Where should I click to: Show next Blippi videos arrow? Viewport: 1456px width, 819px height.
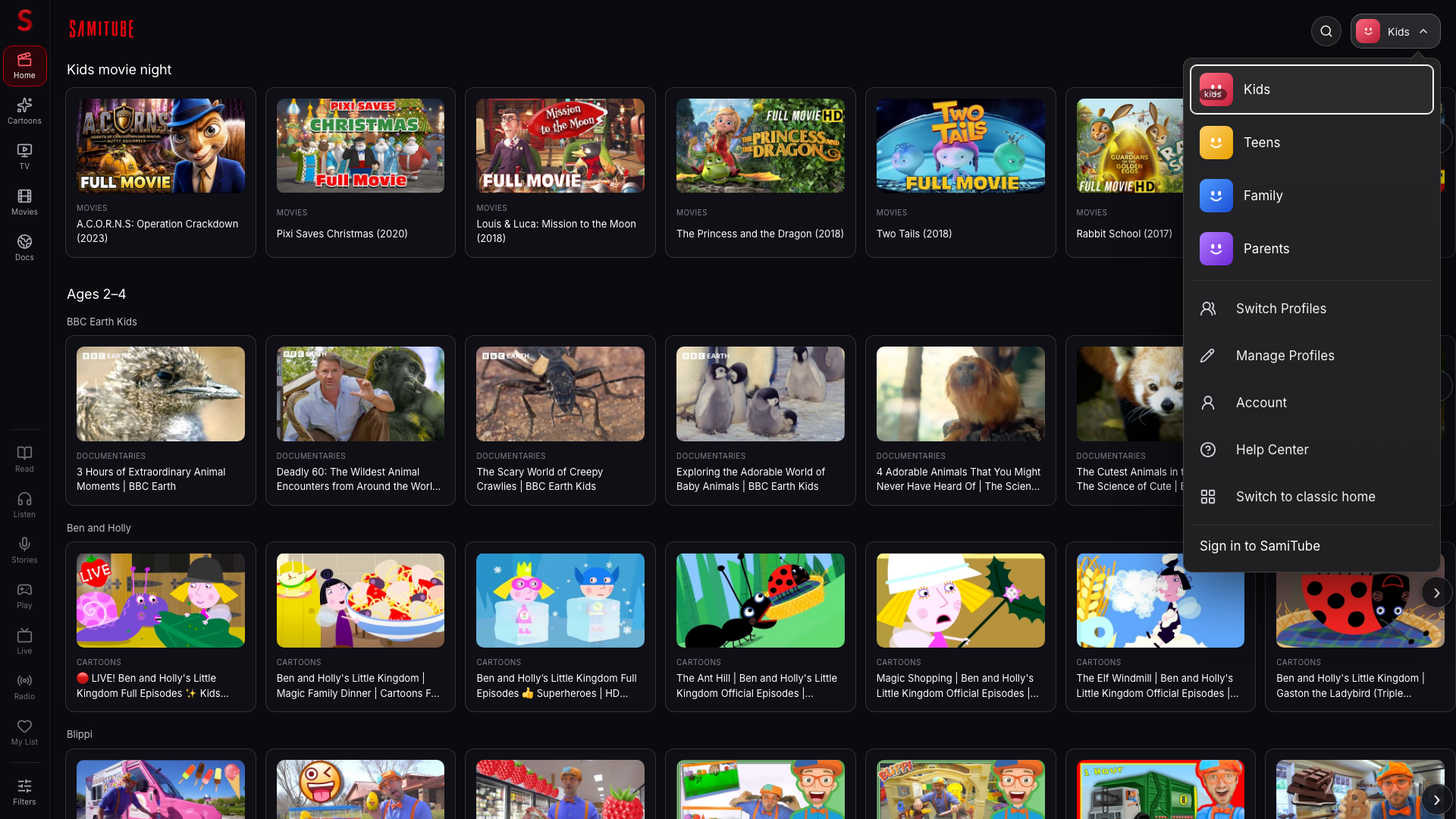[1436, 799]
